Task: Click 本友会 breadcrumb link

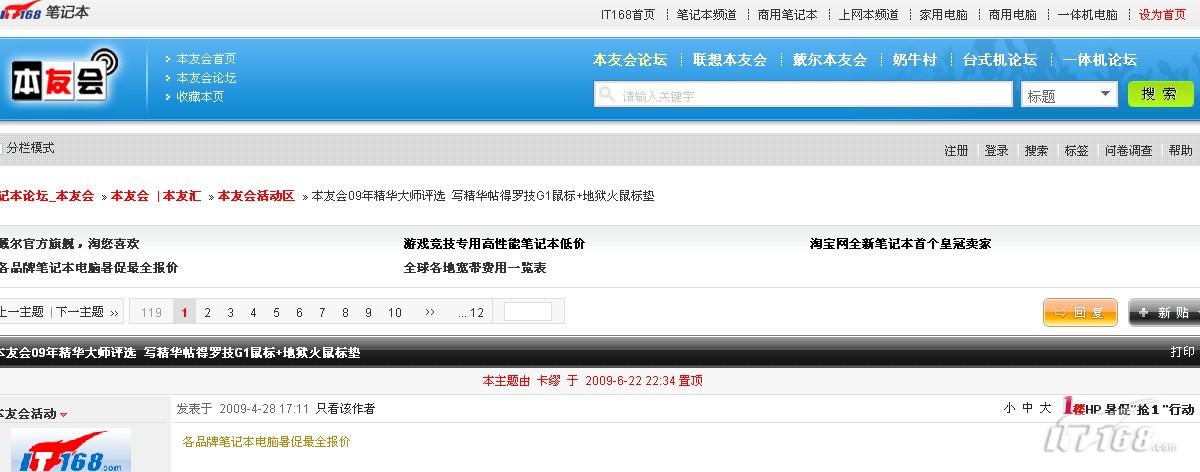Action: click(130, 196)
